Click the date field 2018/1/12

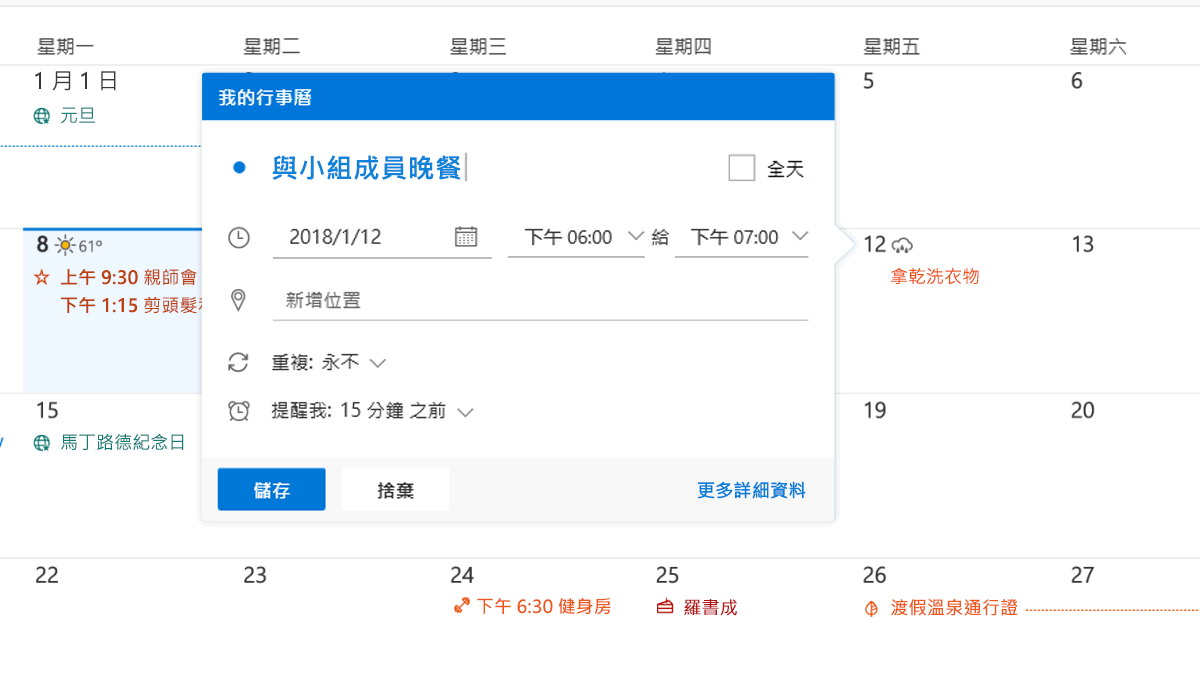pos(382,237)
